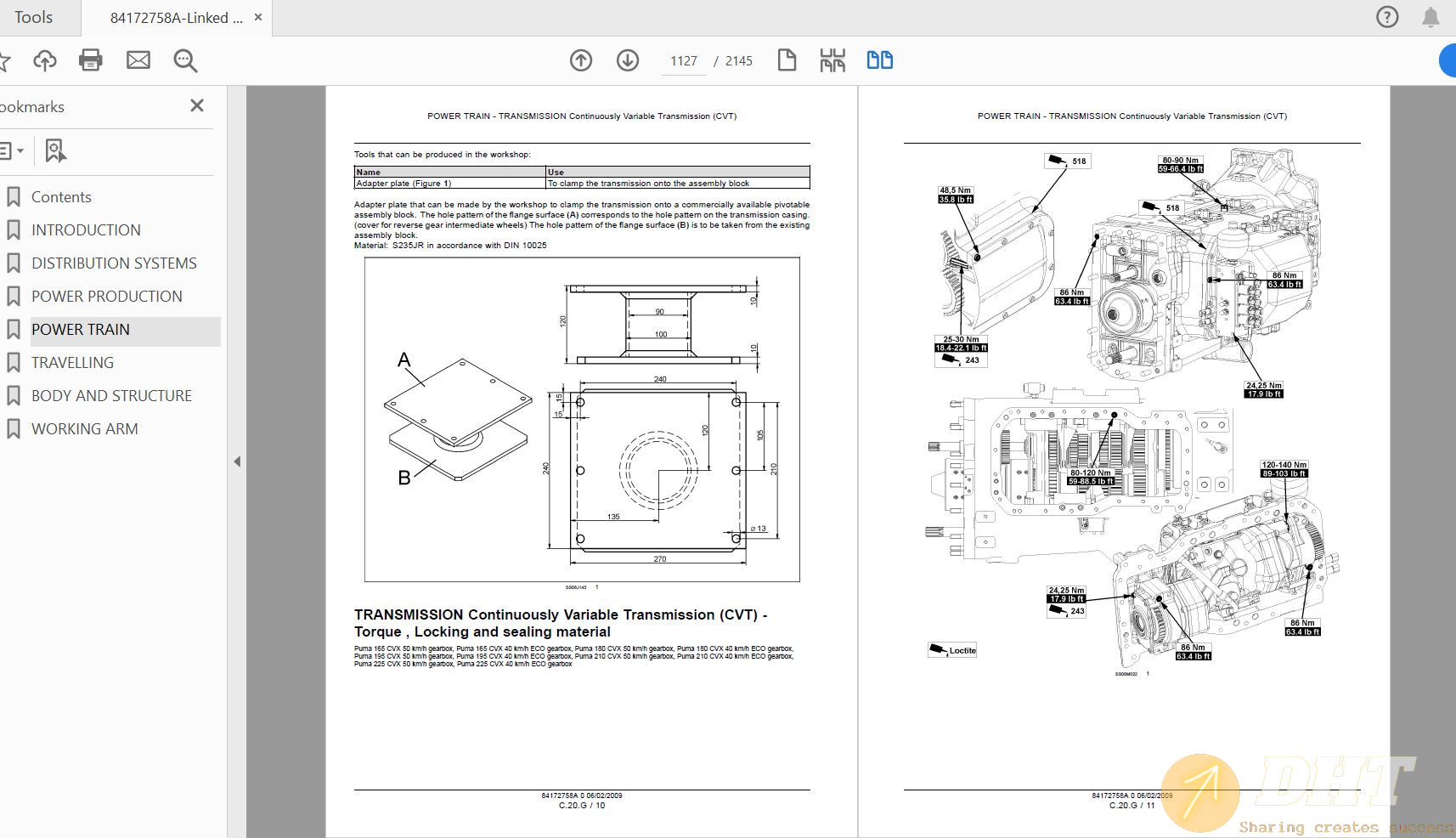Collapse the bookmarks side panel arrow

237,461
